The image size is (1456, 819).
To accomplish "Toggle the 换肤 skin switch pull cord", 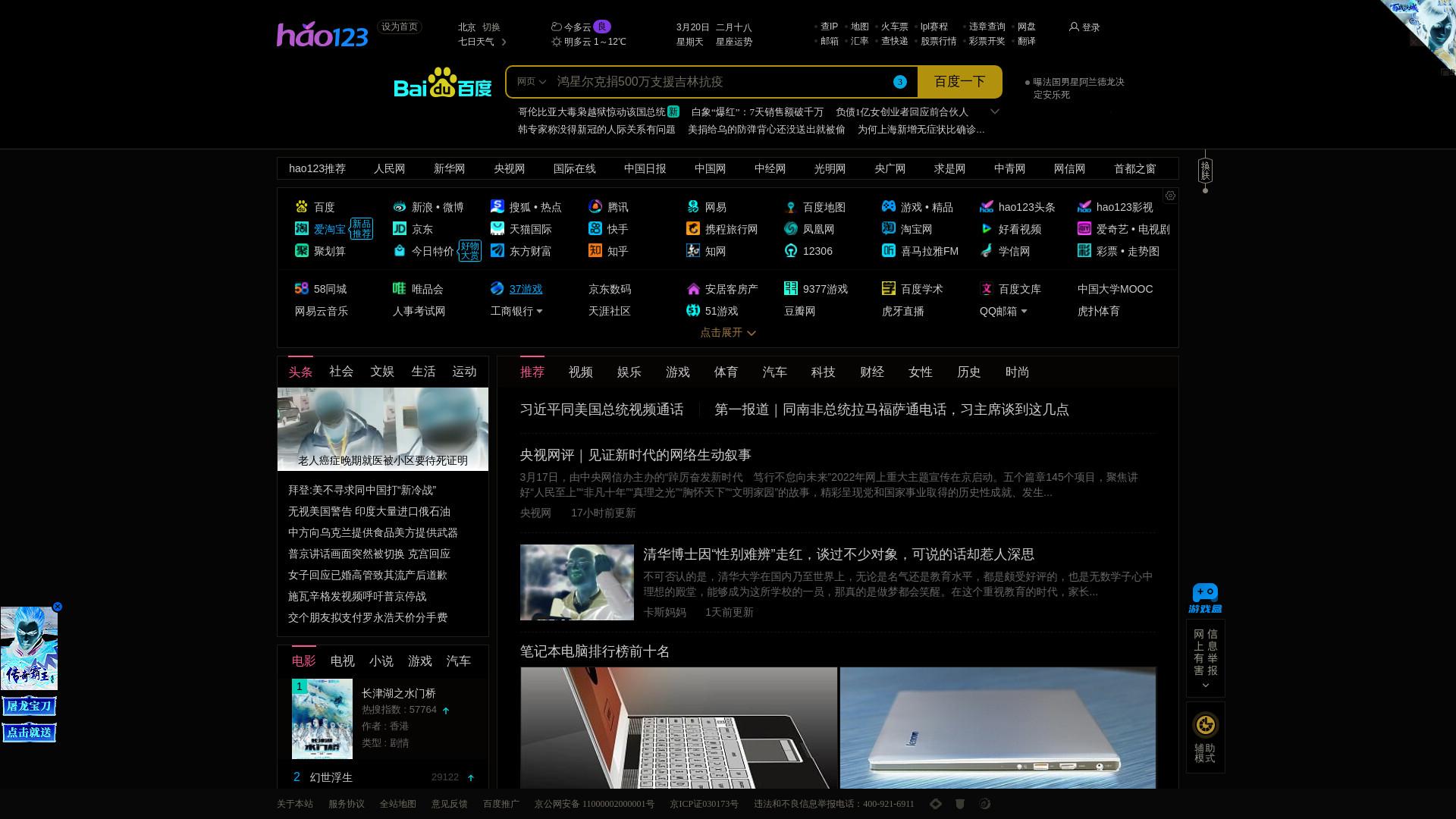I will click(x=1205, y=171).
